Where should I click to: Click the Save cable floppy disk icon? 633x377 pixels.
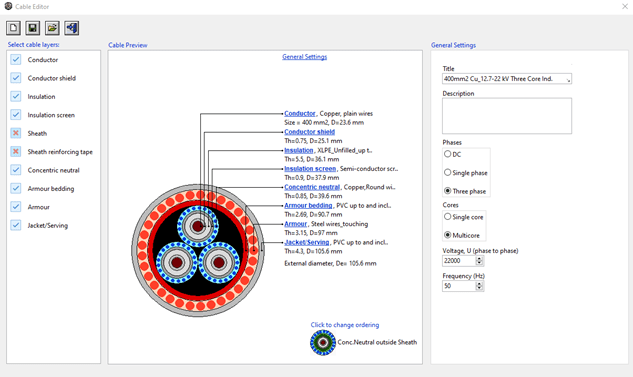[x=33, y=28]
